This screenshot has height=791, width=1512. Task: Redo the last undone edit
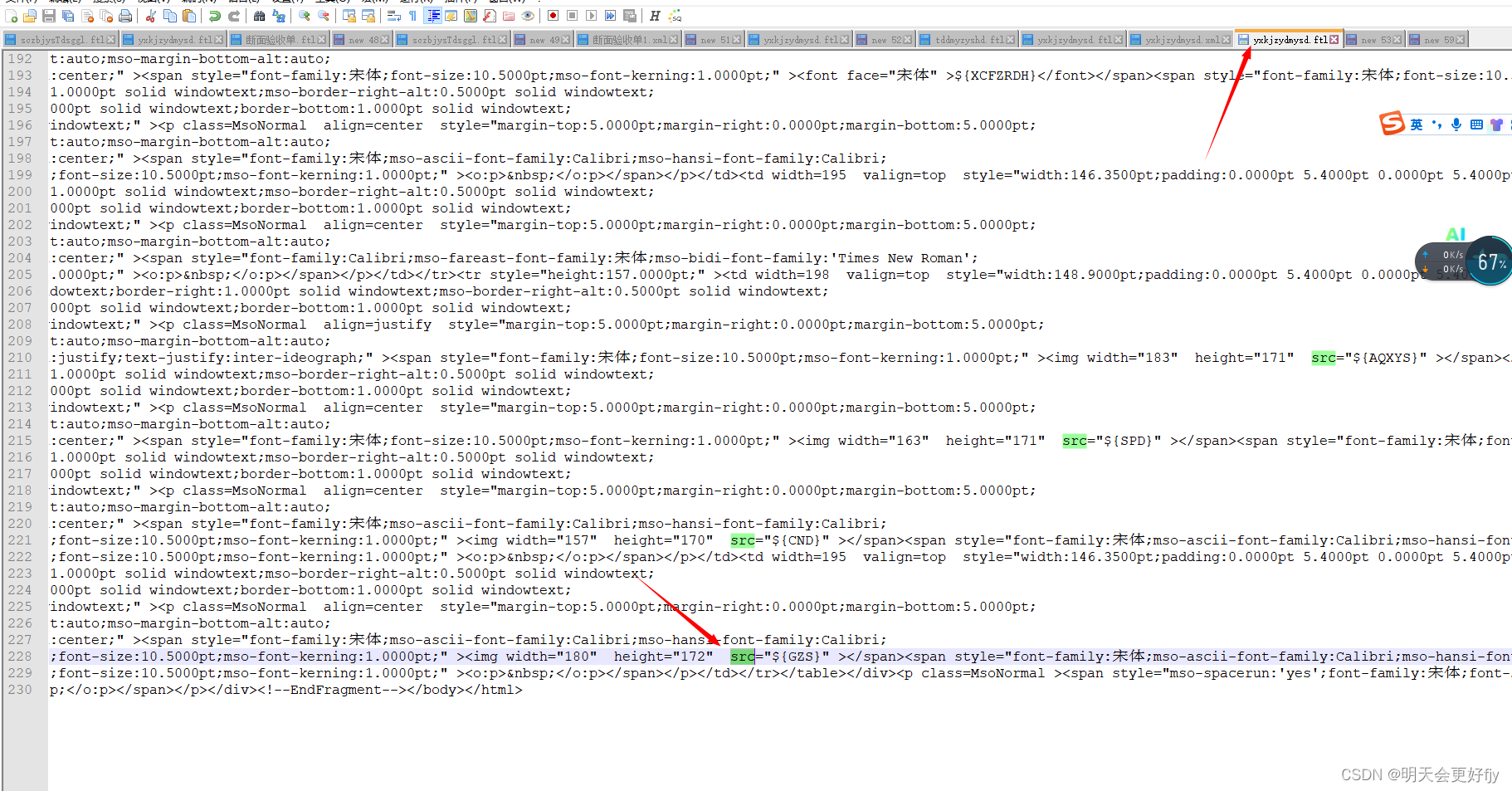[x=234, y=16]
